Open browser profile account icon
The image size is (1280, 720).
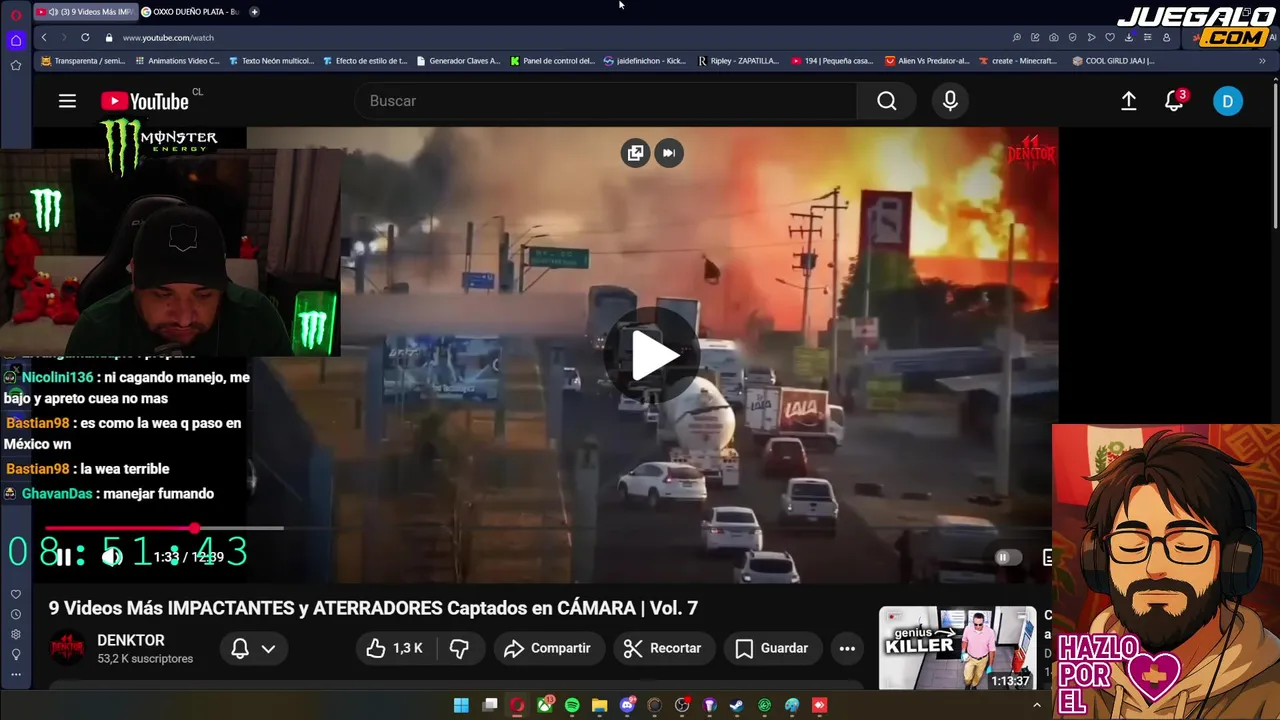click(1166, 37)
